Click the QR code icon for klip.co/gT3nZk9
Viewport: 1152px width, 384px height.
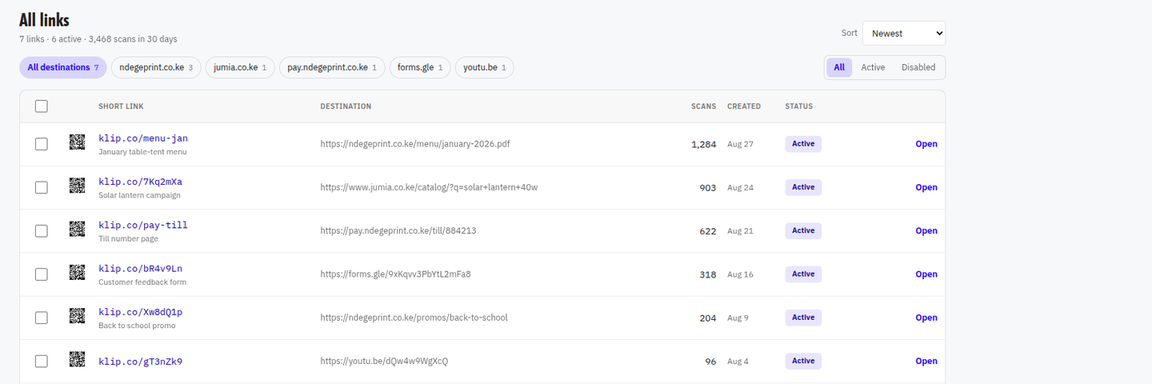77,360
